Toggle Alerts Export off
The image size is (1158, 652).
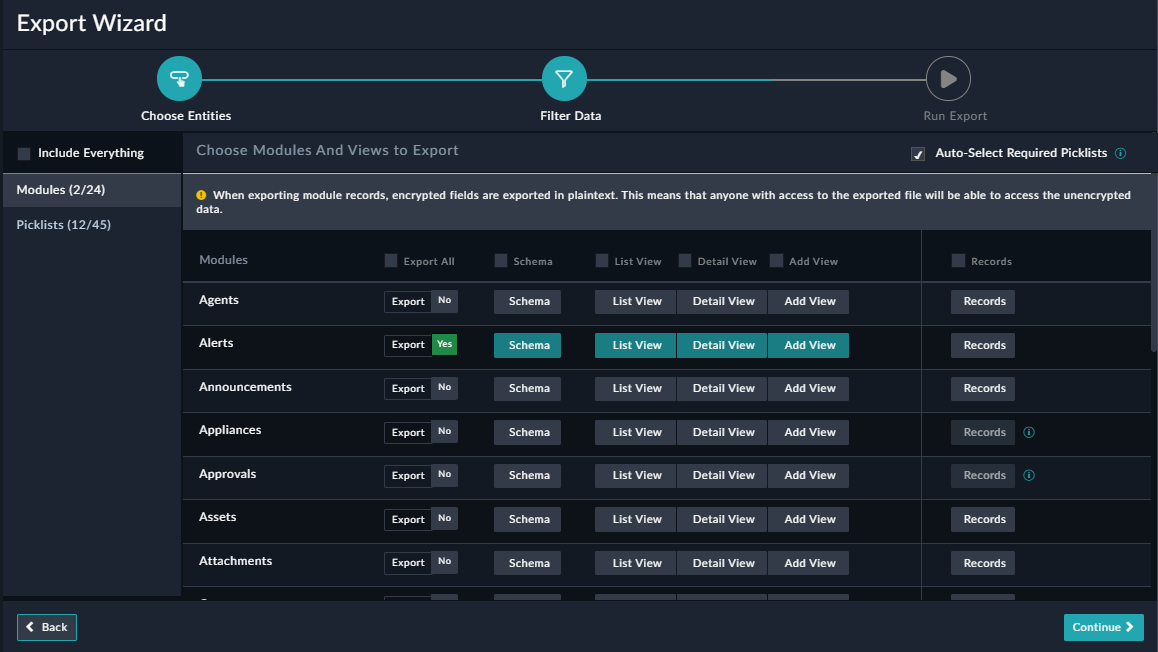(420, 344)
